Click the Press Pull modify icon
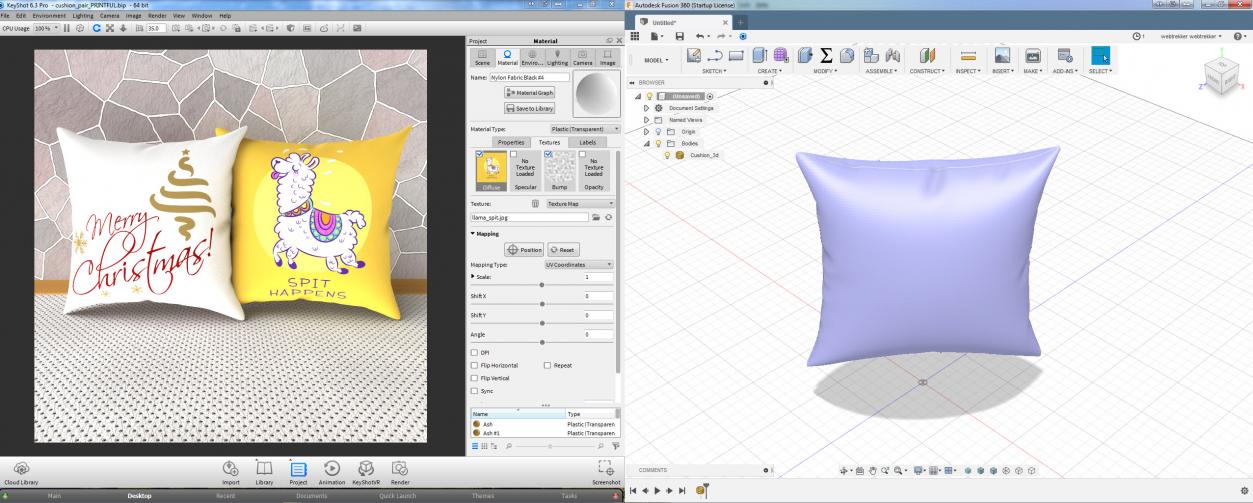The width and height of the screenshot is (1253, 503). pyautogui.click(x=805, y=56)
